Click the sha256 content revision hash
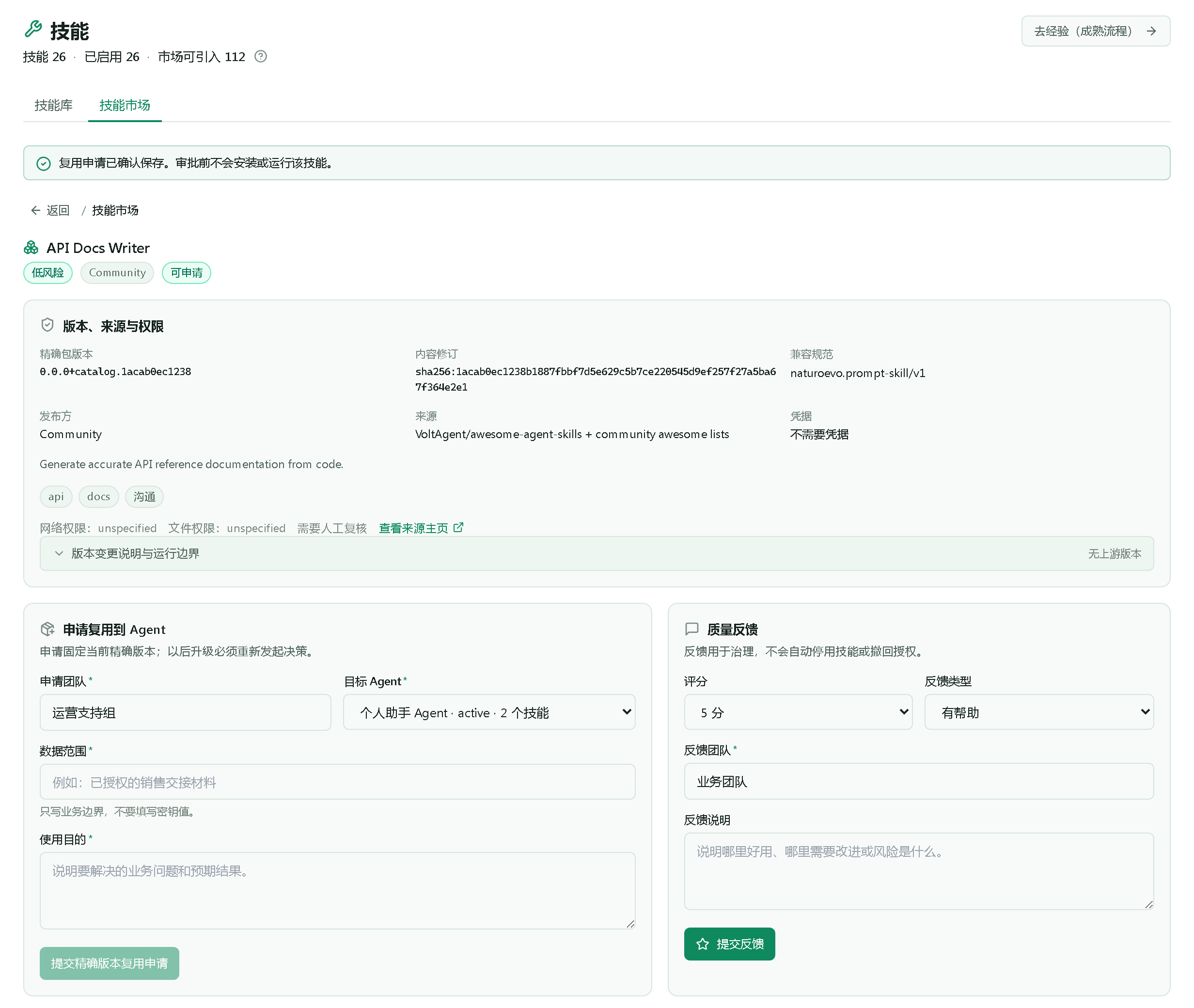The image size is (1194, 1008). 595,379
